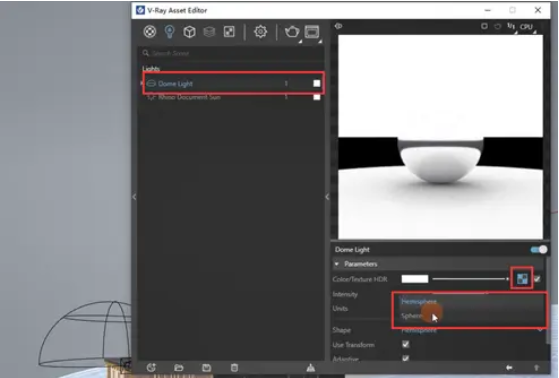This screenshot has width=559, height=378.
Task: Minimize the V-Ray Asset Editor window
Action: click(x=487, y=10)
